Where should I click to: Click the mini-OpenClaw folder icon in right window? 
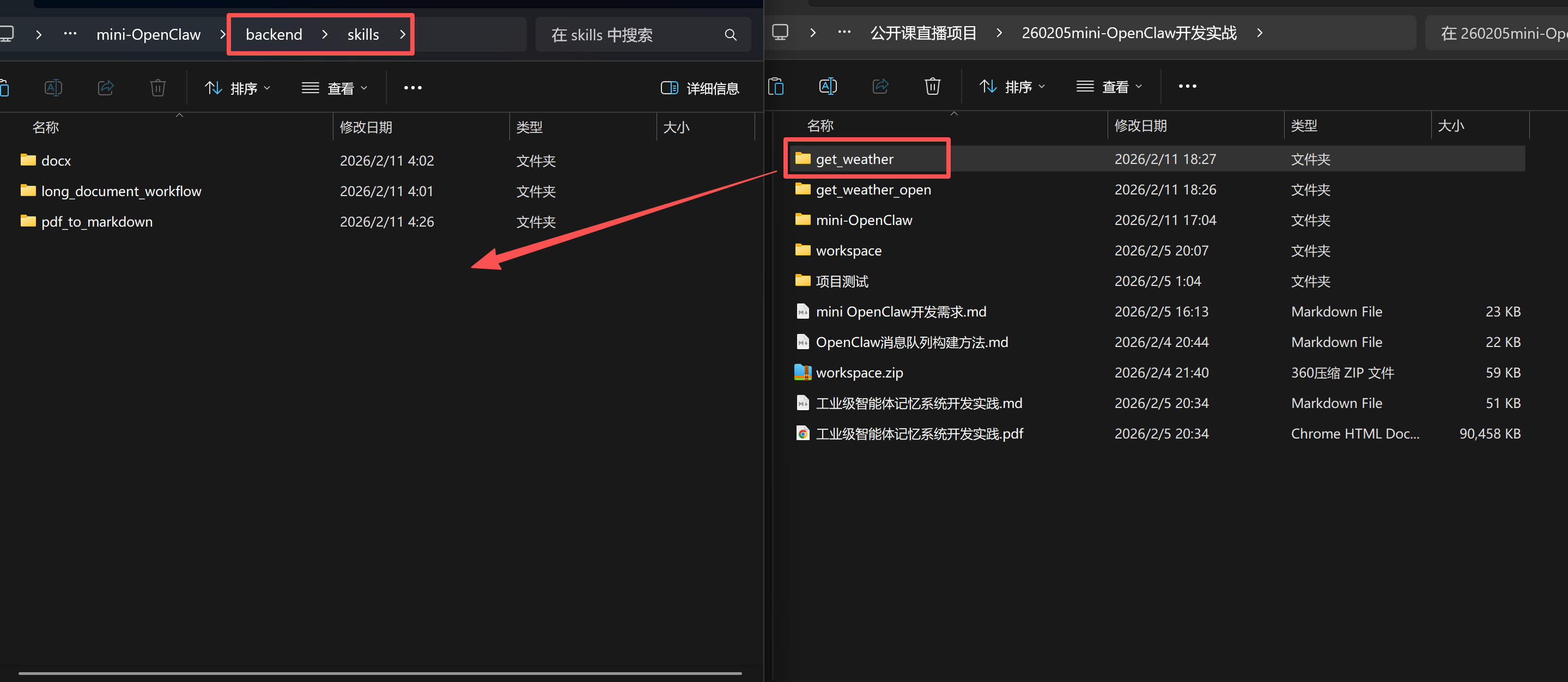[803, 219]
